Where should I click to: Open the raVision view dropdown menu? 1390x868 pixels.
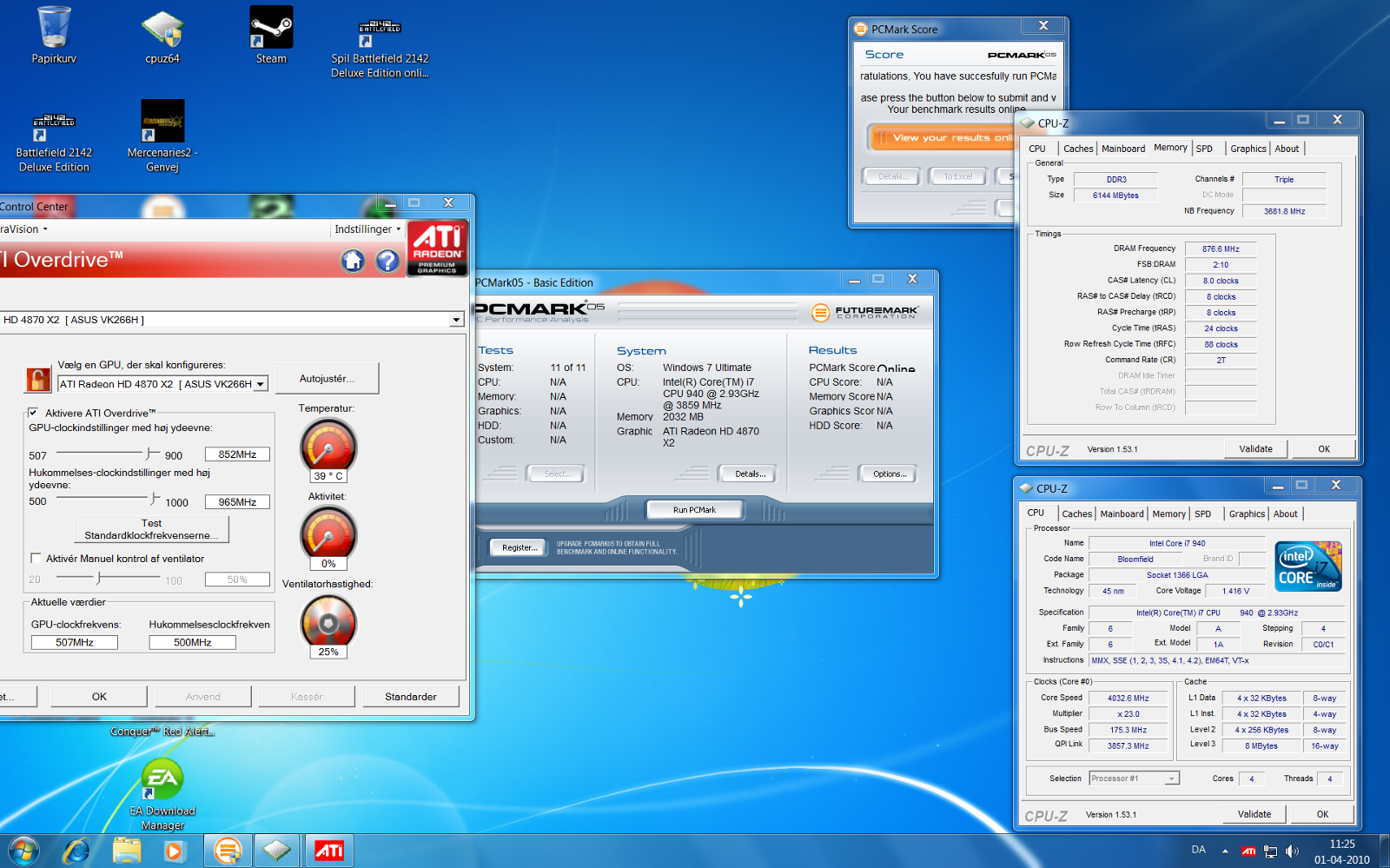23,229
